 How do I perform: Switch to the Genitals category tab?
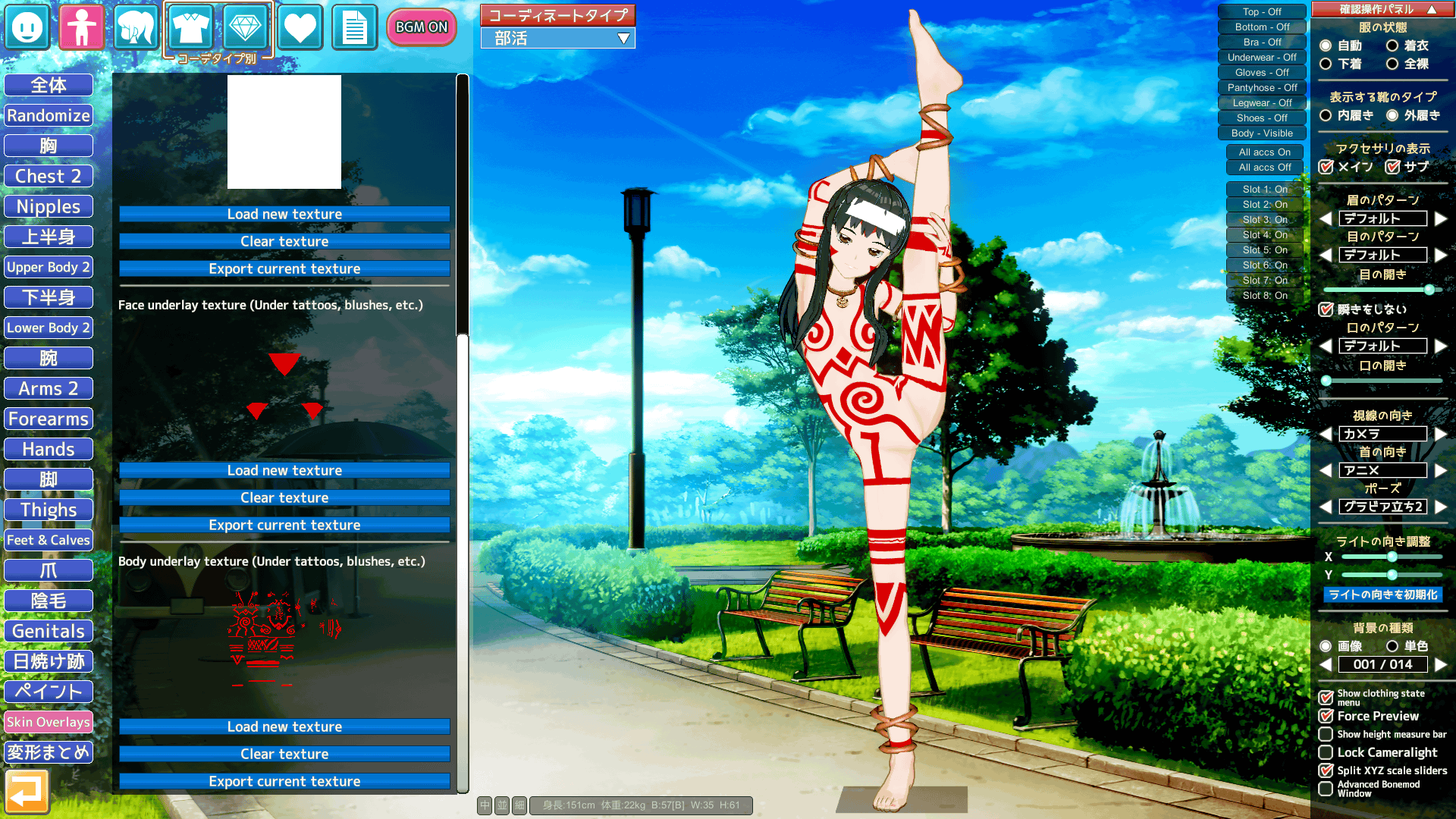tap(49, 631)
